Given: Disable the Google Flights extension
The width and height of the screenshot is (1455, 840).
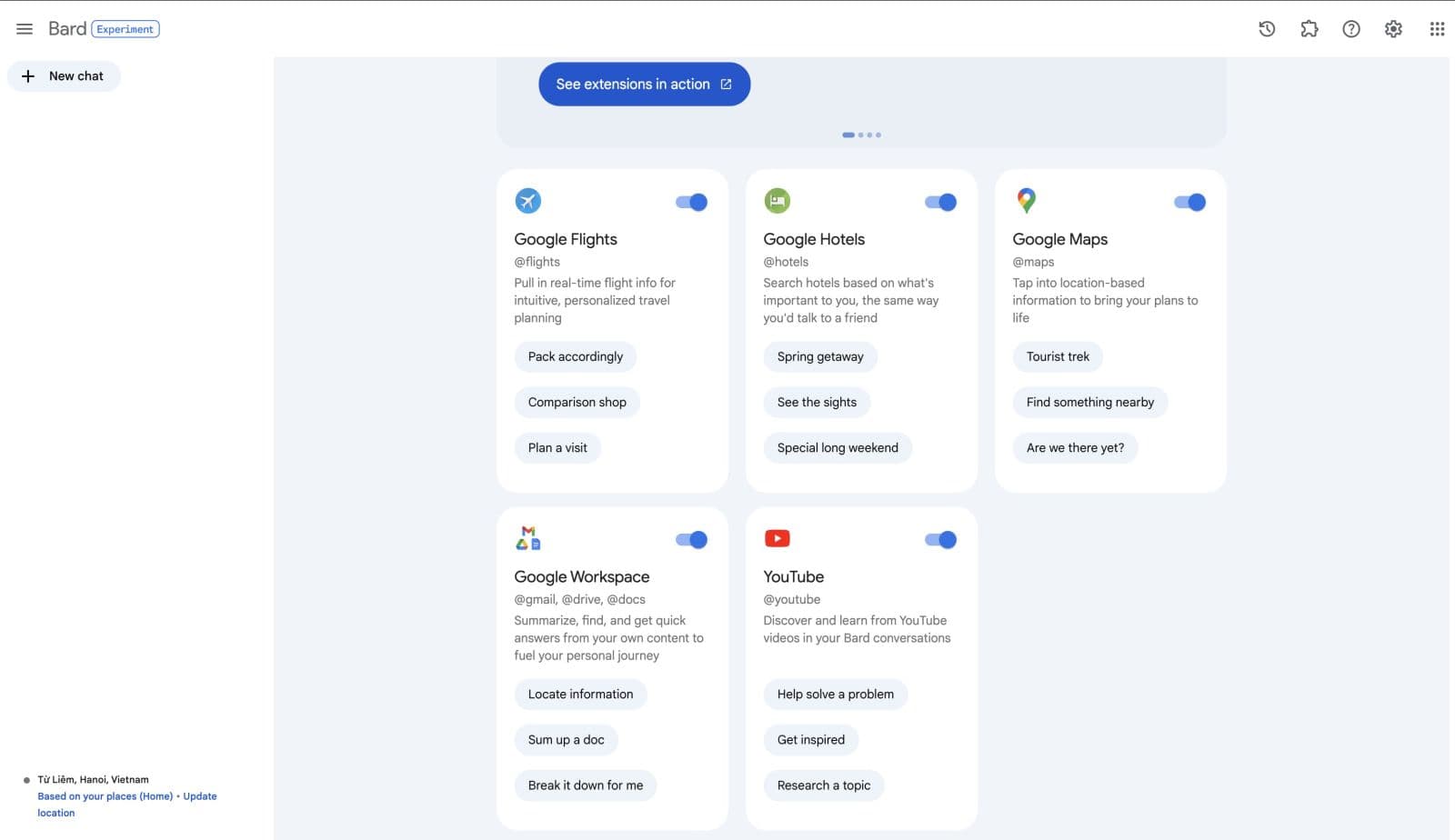Looking at the screenshot, I should [x=692, y=201].
